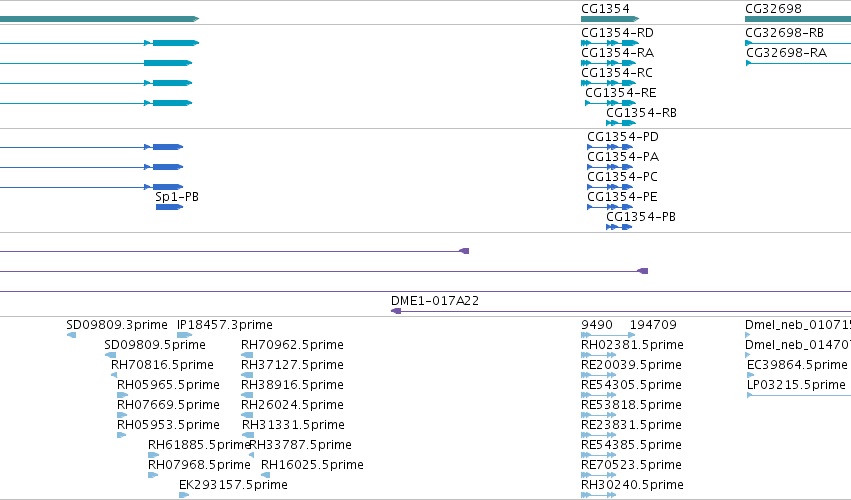Click the CG1354-RA transcript label
The image size is (851, 500).
coord(618,53)
